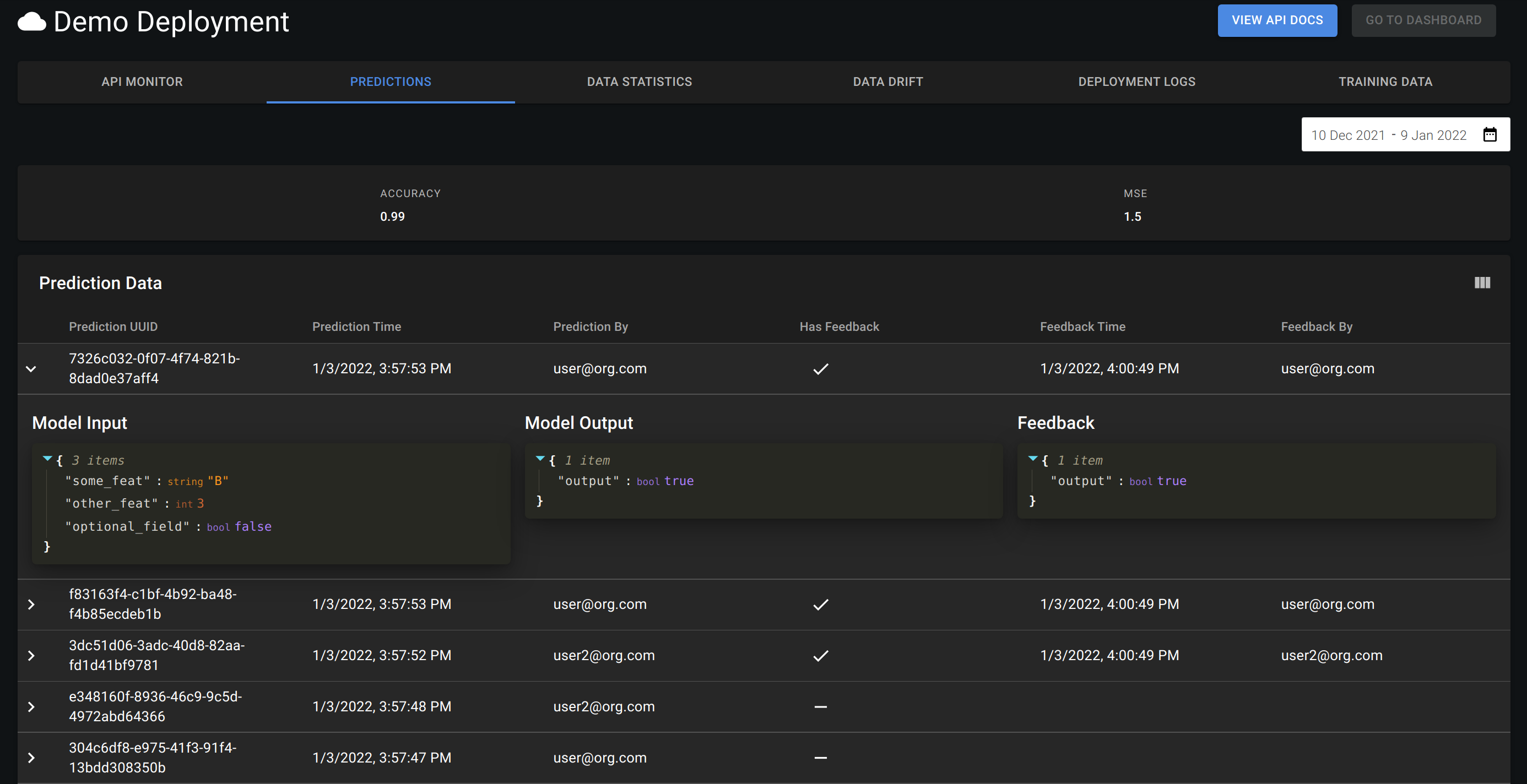Viewport: 1527px width, 784px height.
Task: Expand the e348160f prediction row
Action: (31, 706)
